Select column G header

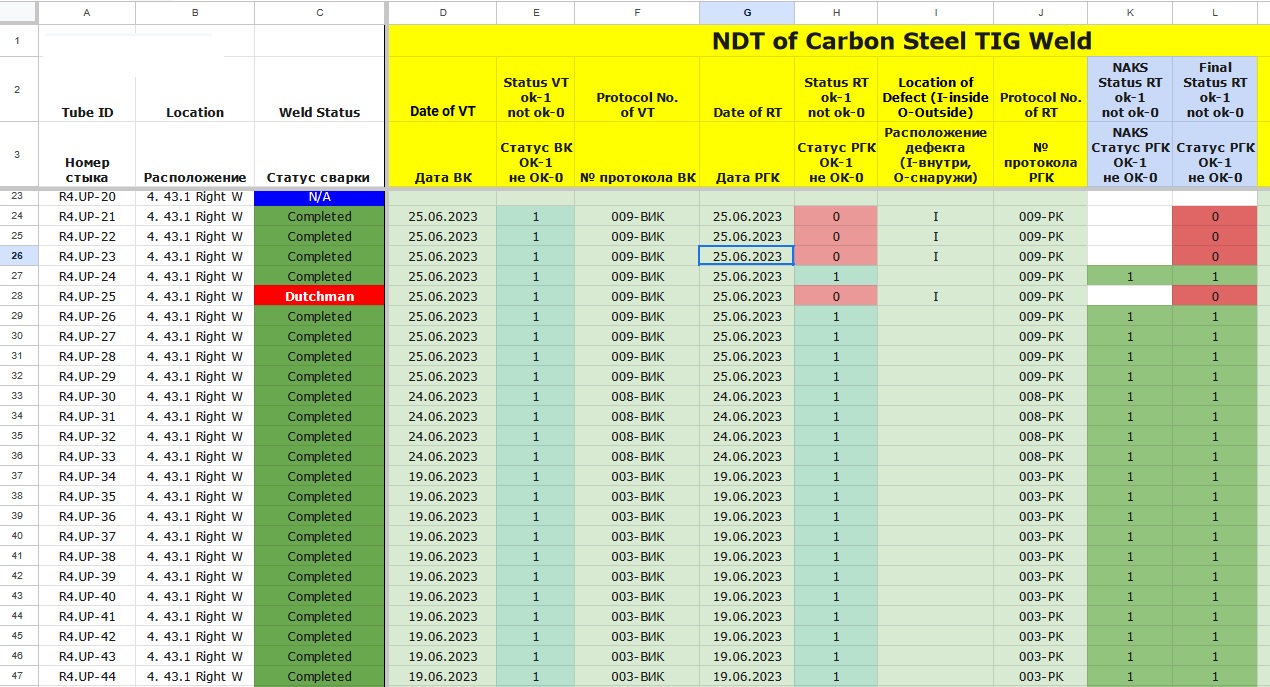(x=746, y=12)
